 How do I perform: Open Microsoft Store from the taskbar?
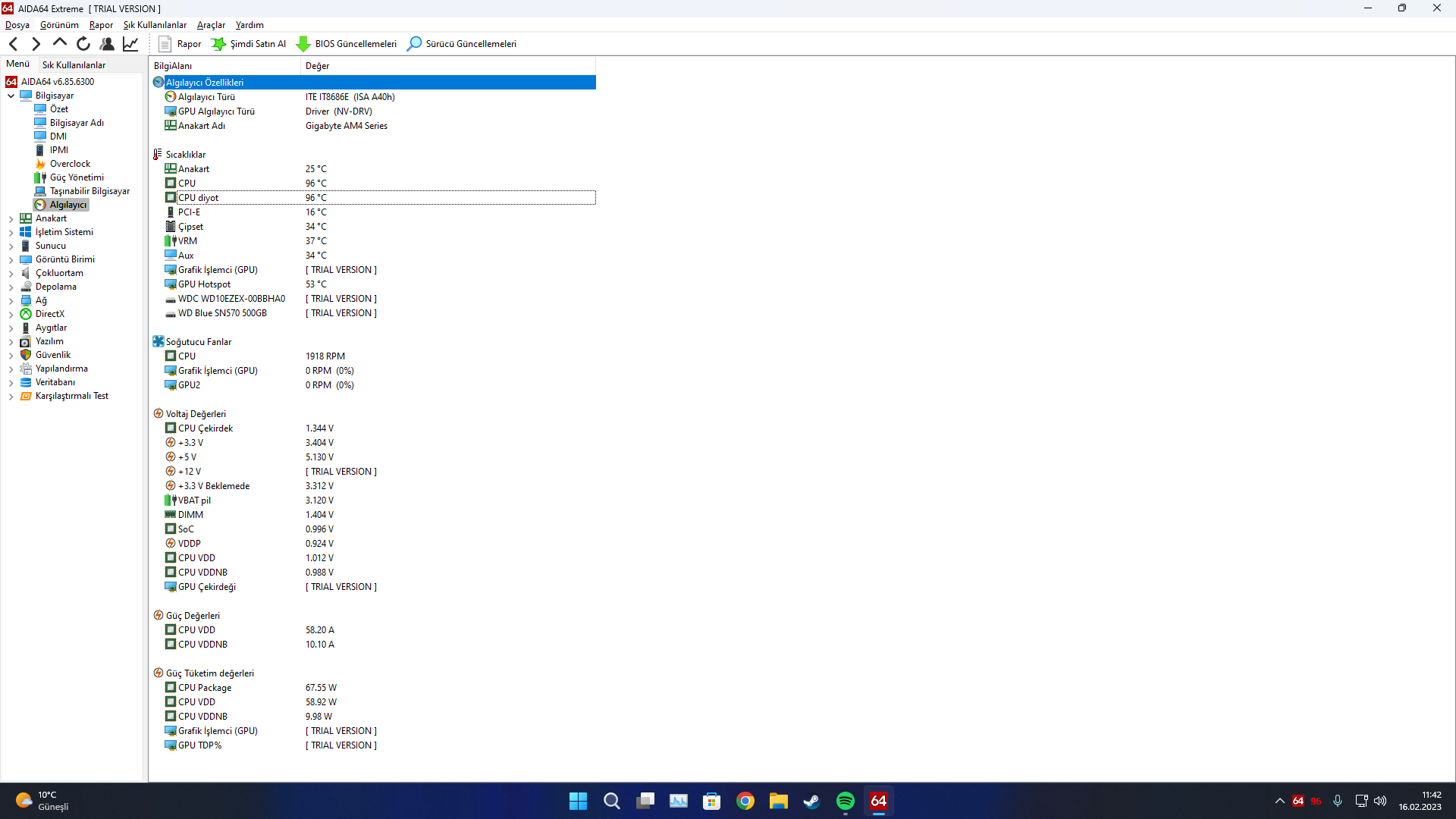(711, 801)
